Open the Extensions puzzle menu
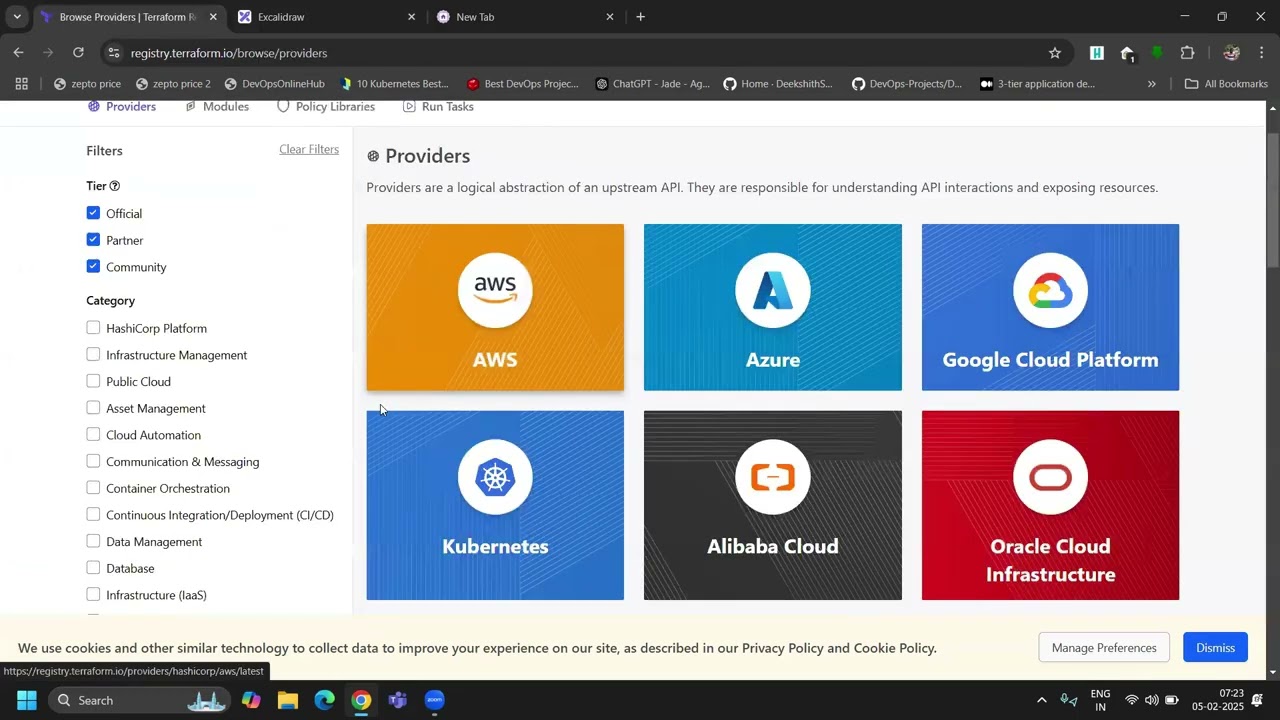This screenshot has height=720, width=1280. coord(1188,53)
